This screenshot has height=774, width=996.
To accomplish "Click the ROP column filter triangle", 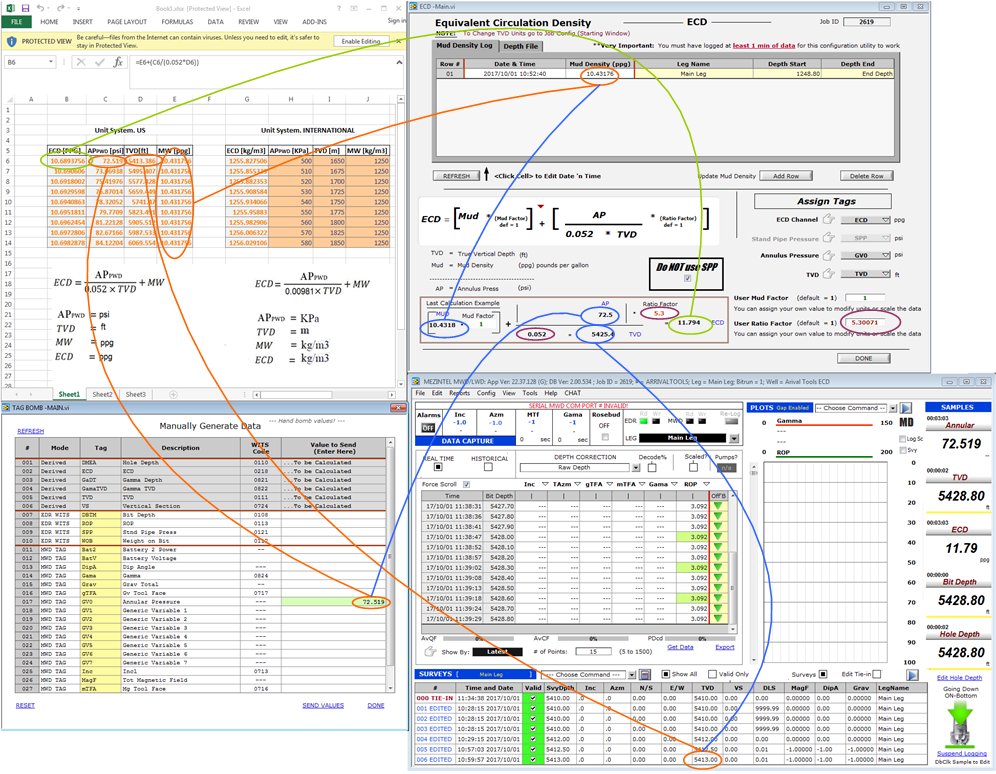I will point(706,484).
